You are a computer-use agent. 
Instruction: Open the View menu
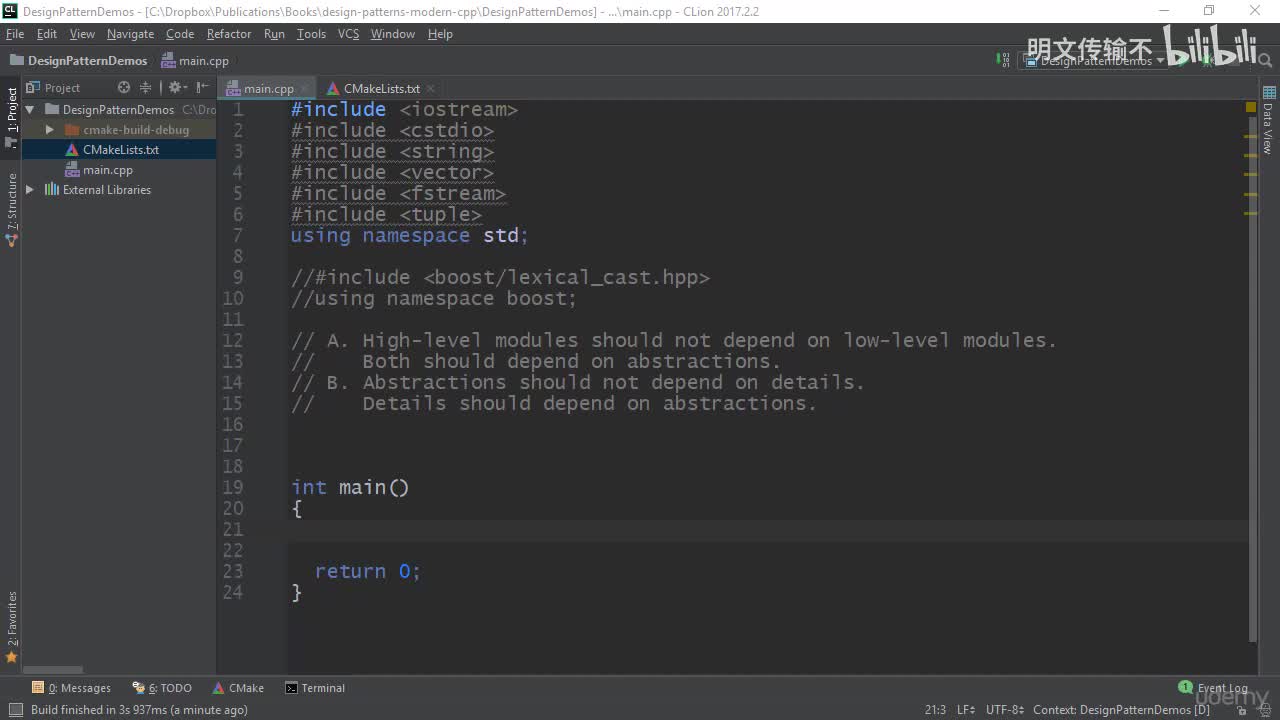(82, 34)
